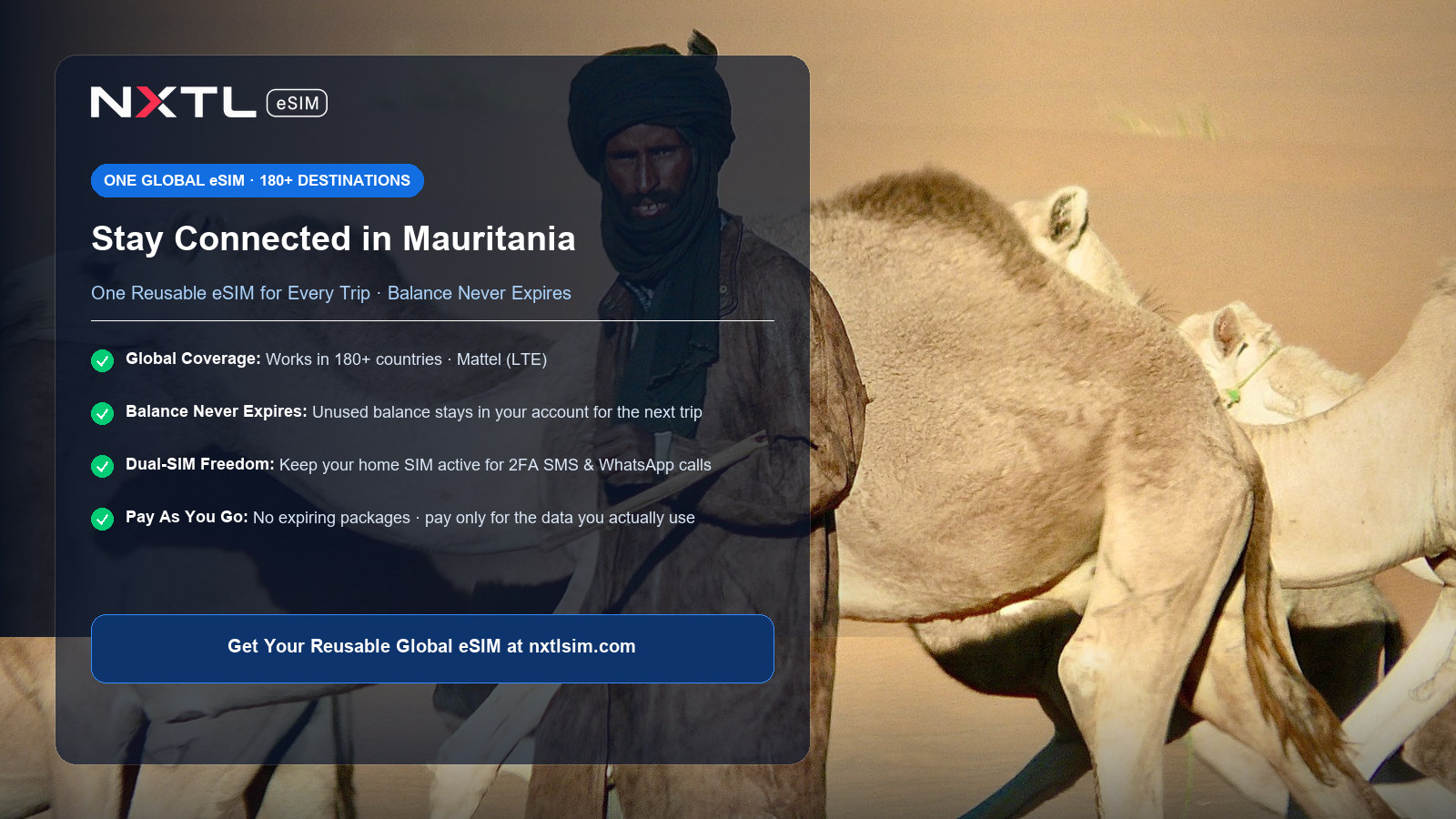Click the green checkmark beside Balance Never Expires
This screenshot has height=819, width=1456.
pos(102,413)
